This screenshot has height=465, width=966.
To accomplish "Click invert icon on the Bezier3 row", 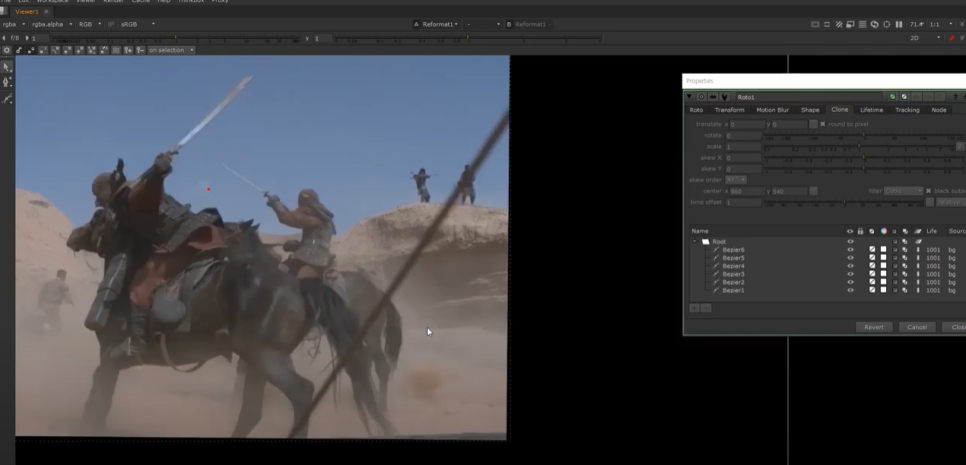I will coord(872,273).
